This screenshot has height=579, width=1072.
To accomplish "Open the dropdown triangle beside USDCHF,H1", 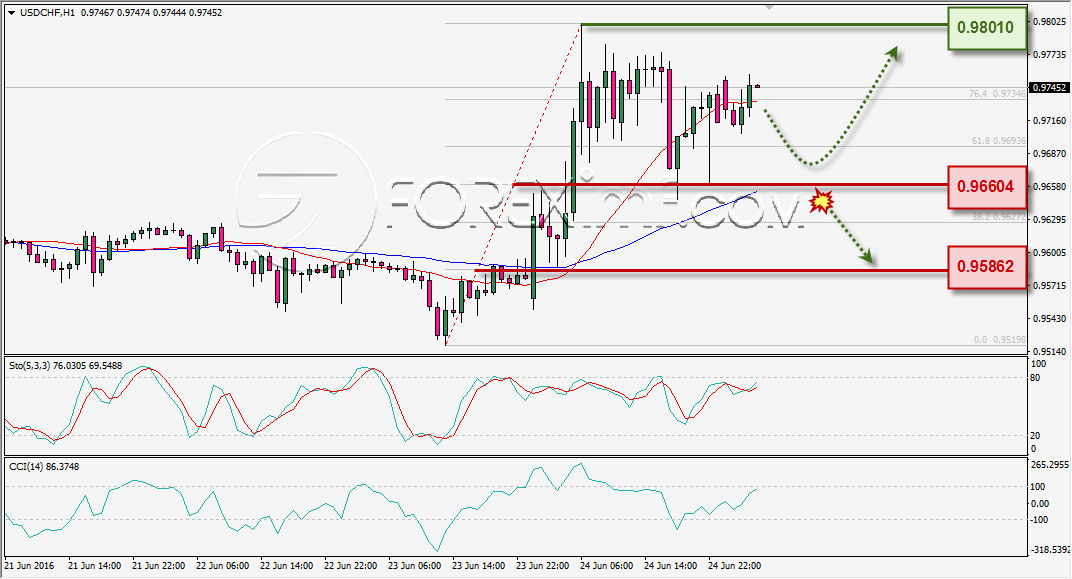I will point(12,13).
